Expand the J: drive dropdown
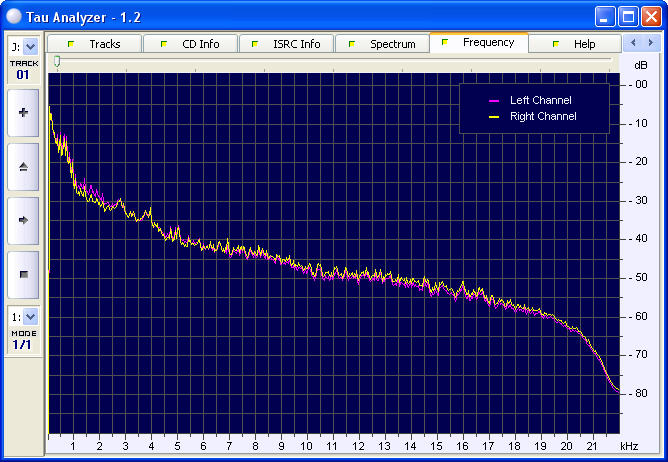Image resolution: width=668 pixels, height=462 pixels. [x=30, y=47]
